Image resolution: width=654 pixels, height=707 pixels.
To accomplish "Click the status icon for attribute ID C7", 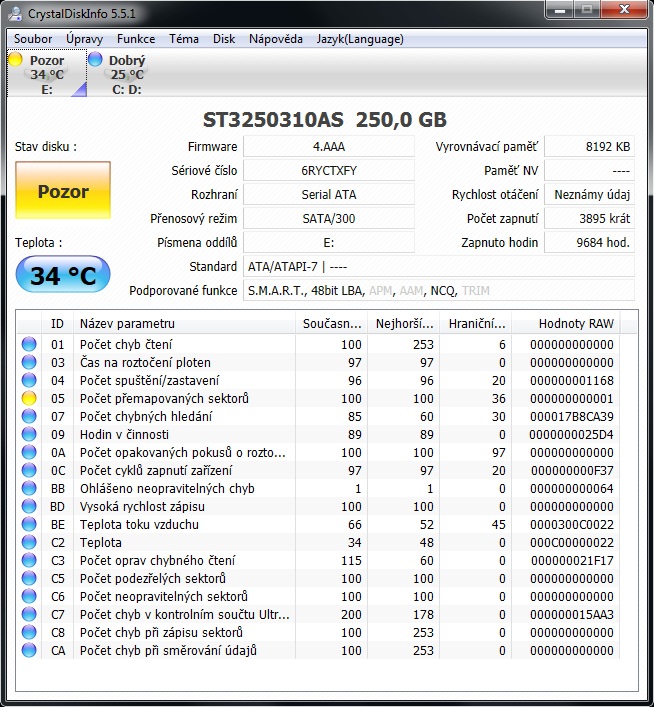I will click(29, 615).
